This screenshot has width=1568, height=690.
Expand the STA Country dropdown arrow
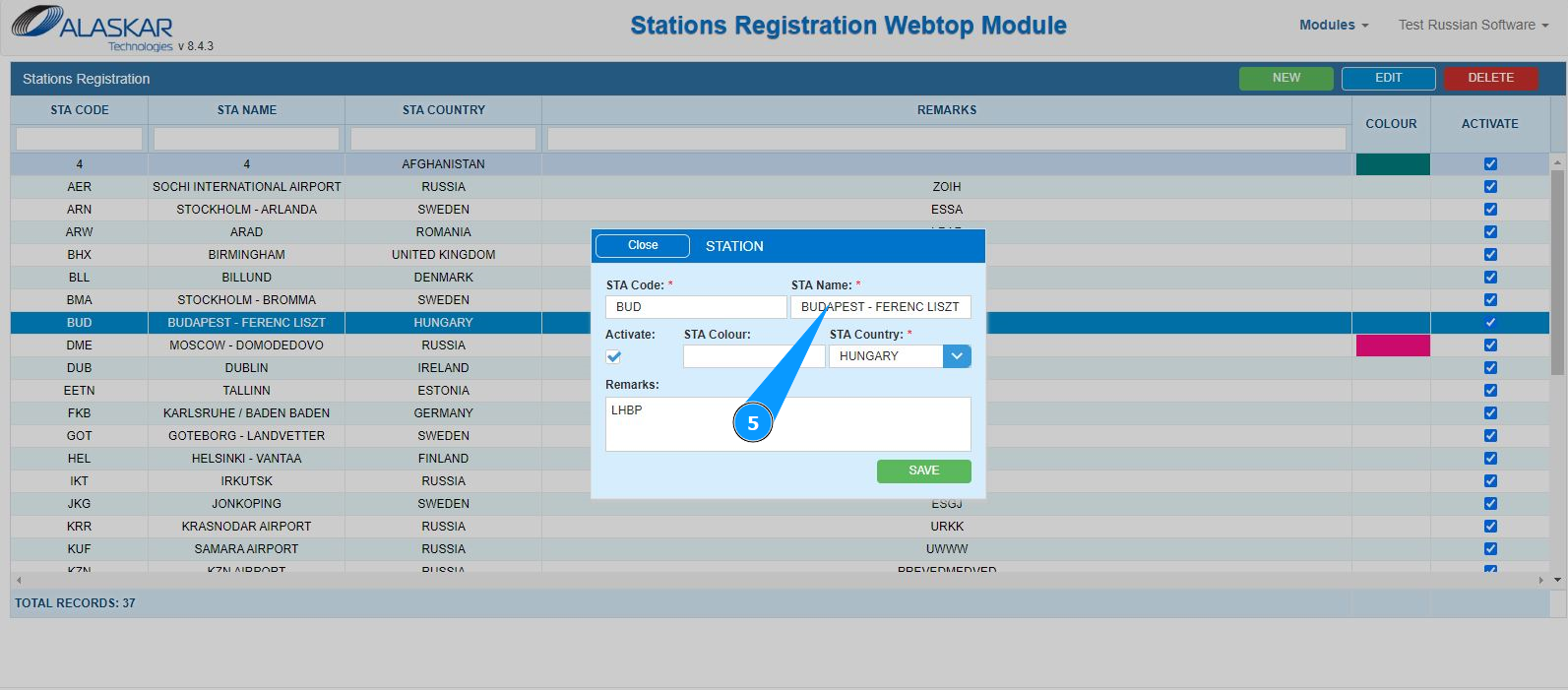[x=957, y=356]
